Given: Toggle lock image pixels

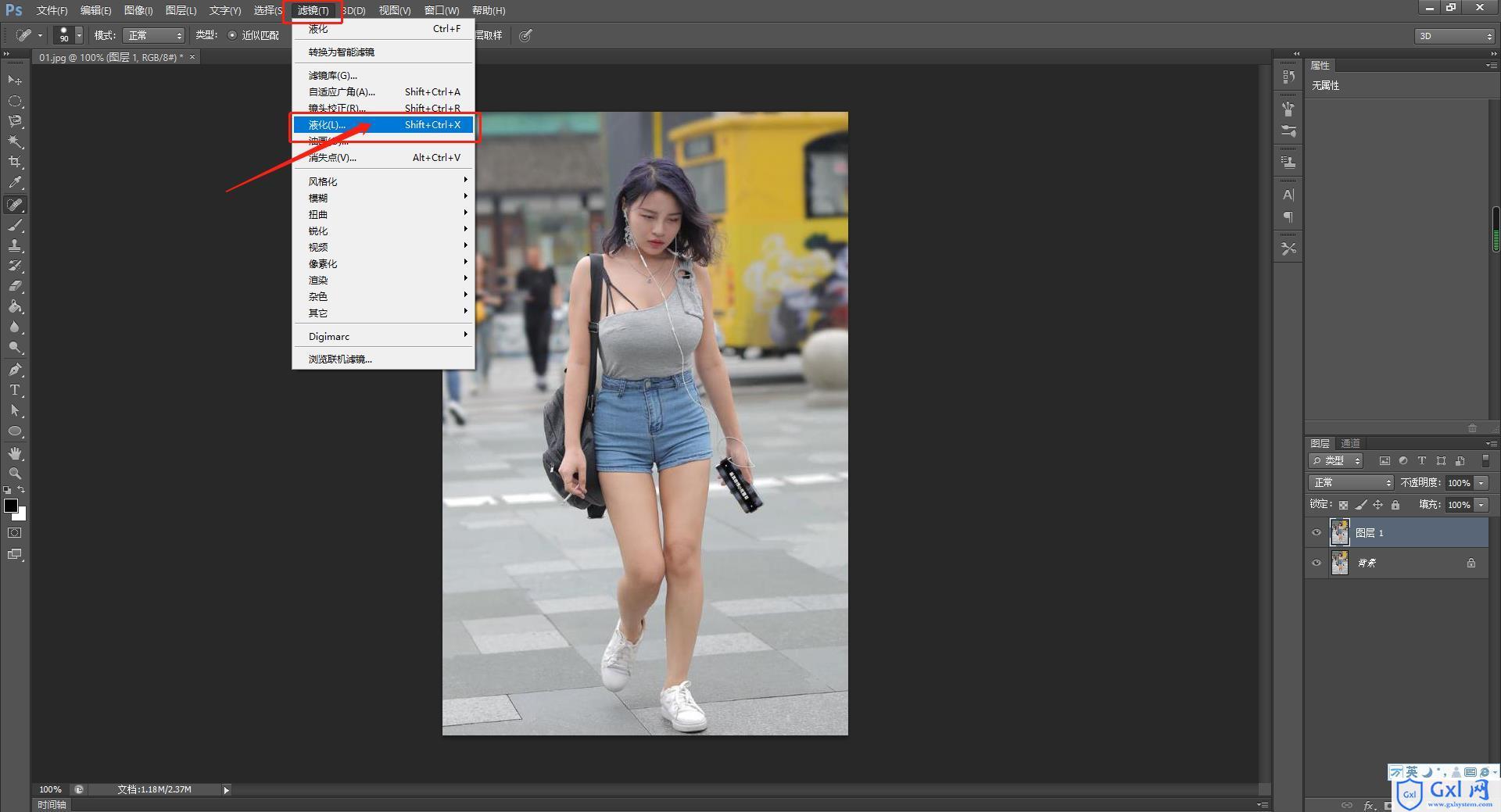Looking at the screenshot, I should [x=1361, y=505].
